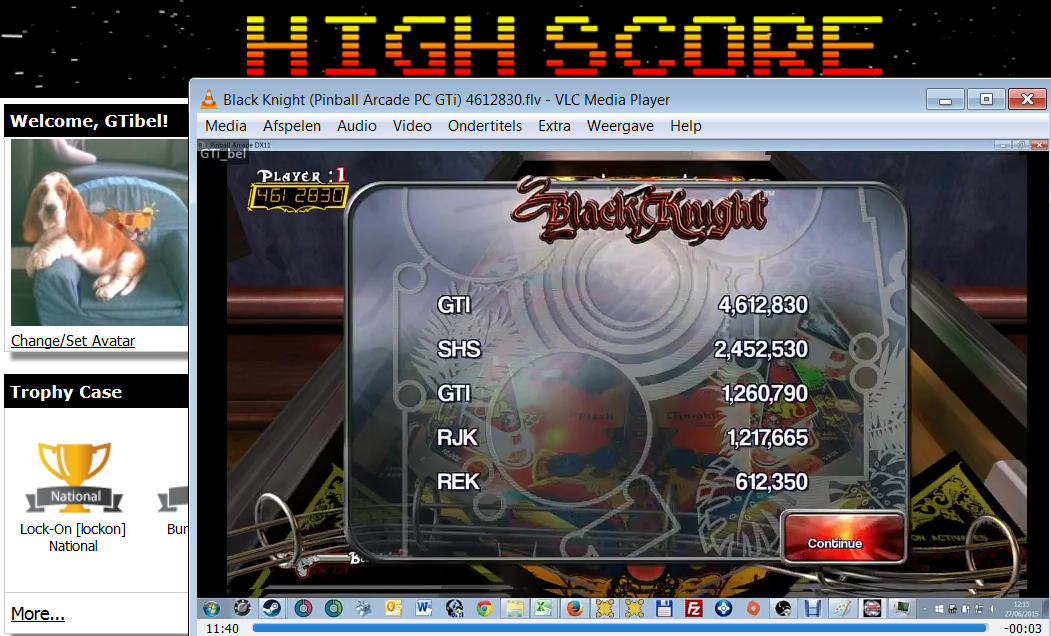
Task: Select the REK initials in the score list
Action: [x=458, y=482]
